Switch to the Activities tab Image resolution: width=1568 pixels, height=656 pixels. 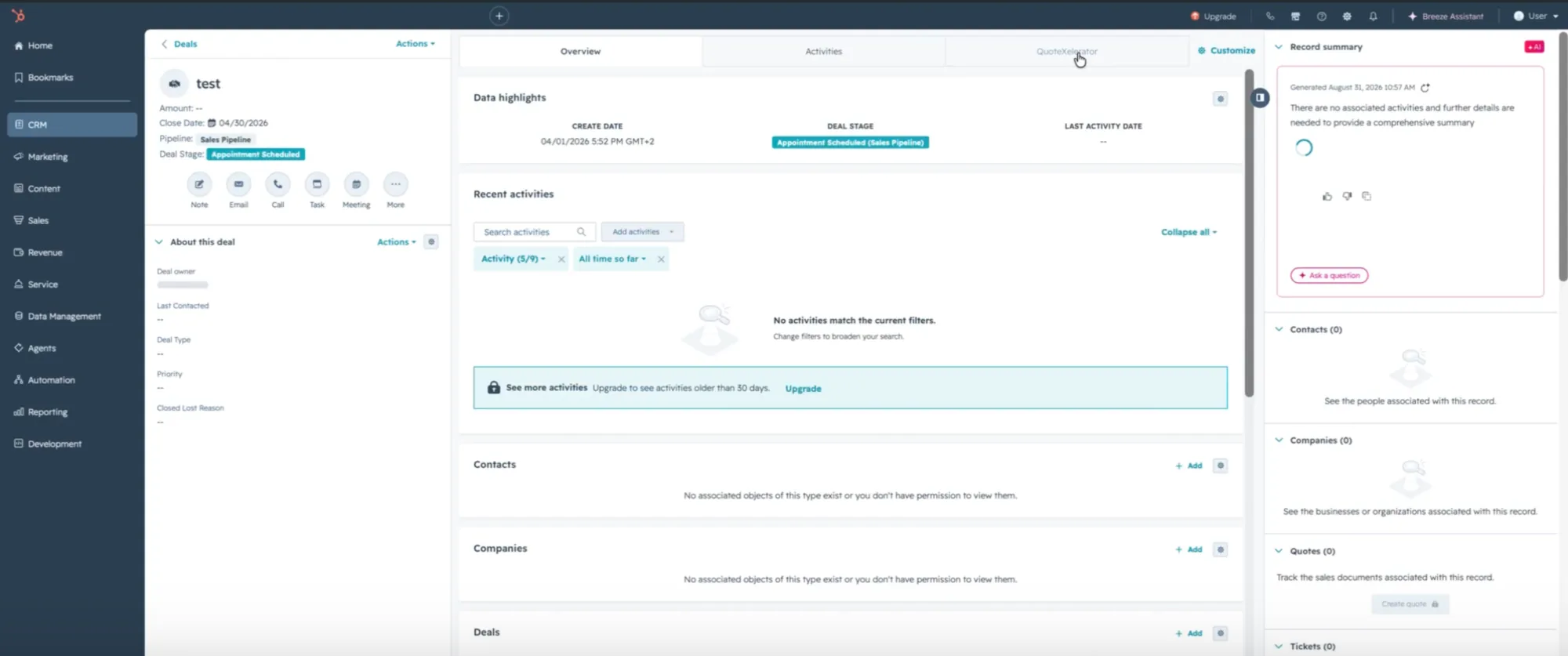coord(823,52)
